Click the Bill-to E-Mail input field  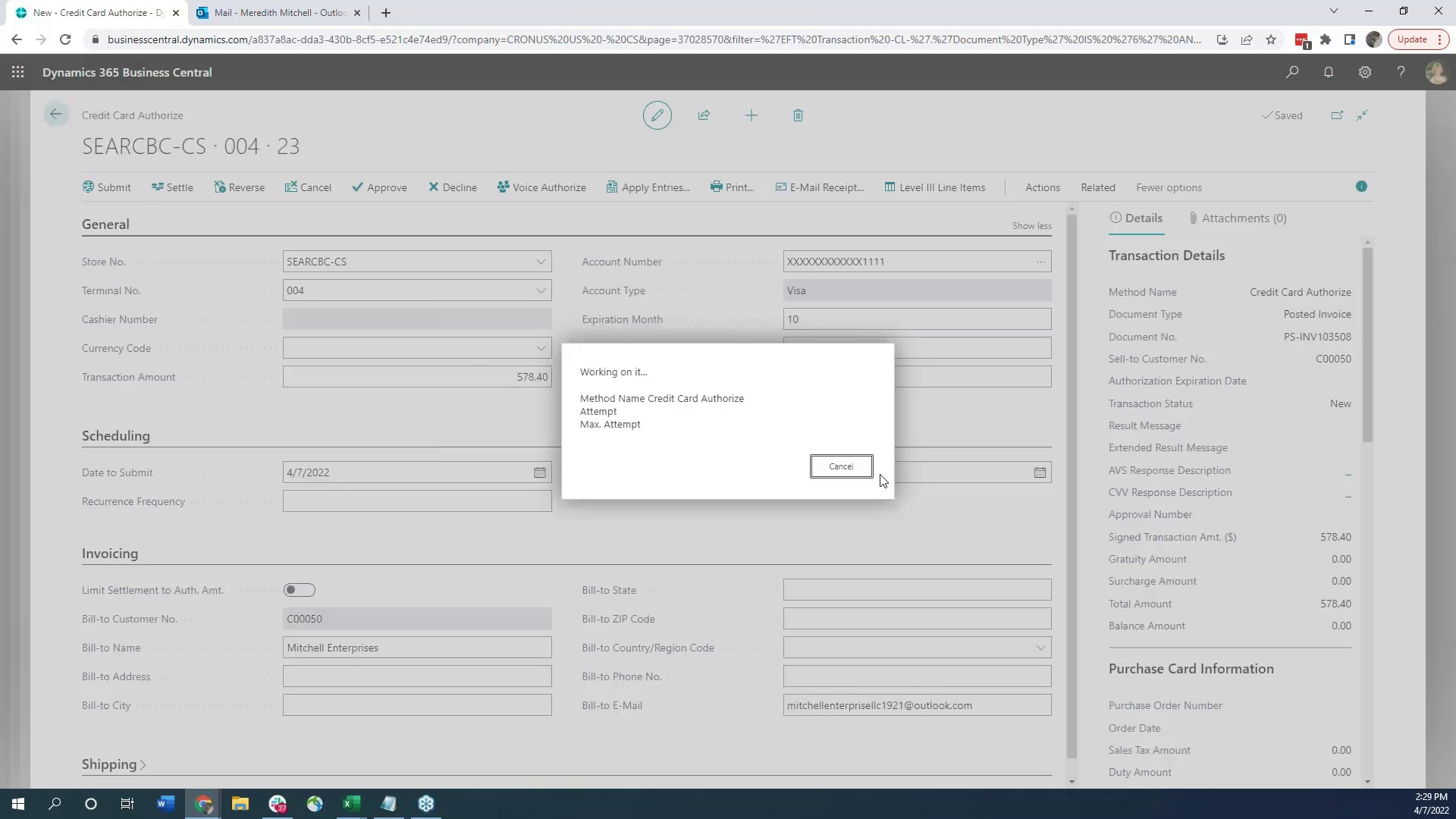pos(915,705)
